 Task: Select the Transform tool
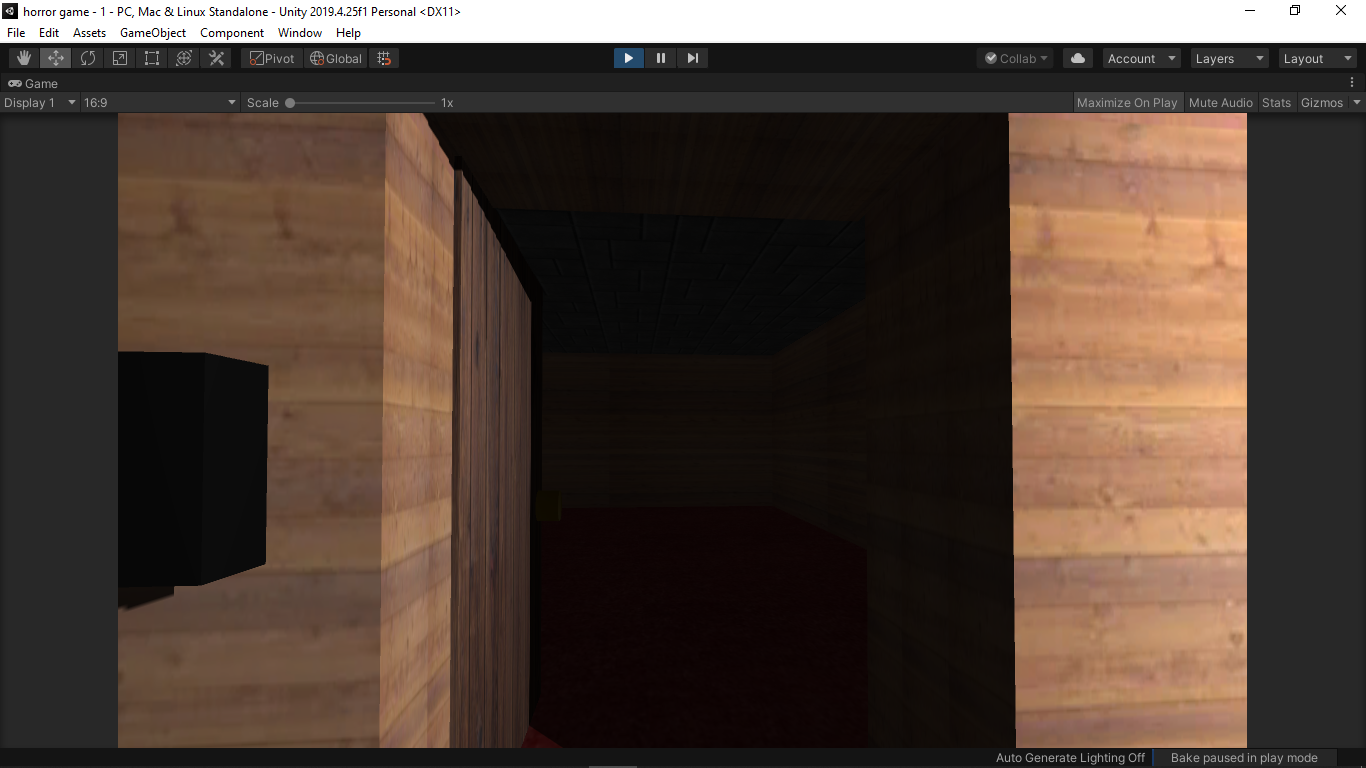(184, 58)
